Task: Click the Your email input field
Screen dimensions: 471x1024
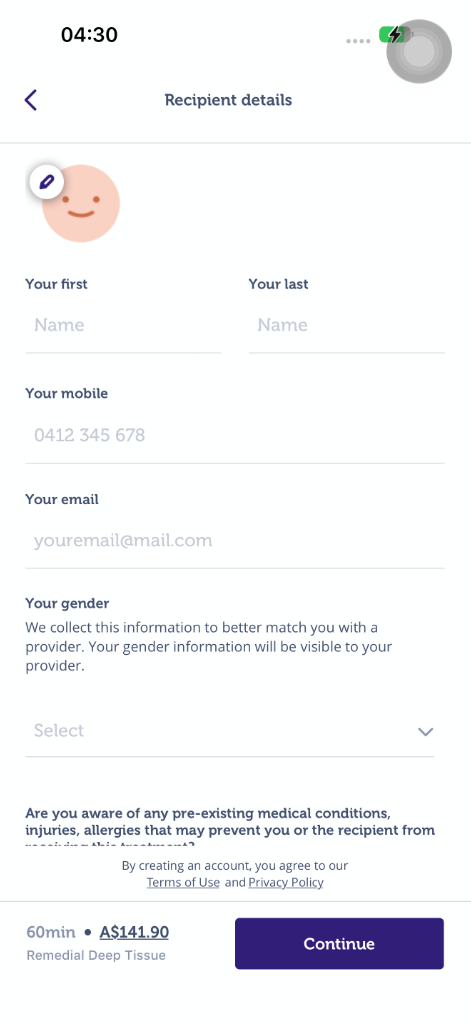Action: coord(235,541)
